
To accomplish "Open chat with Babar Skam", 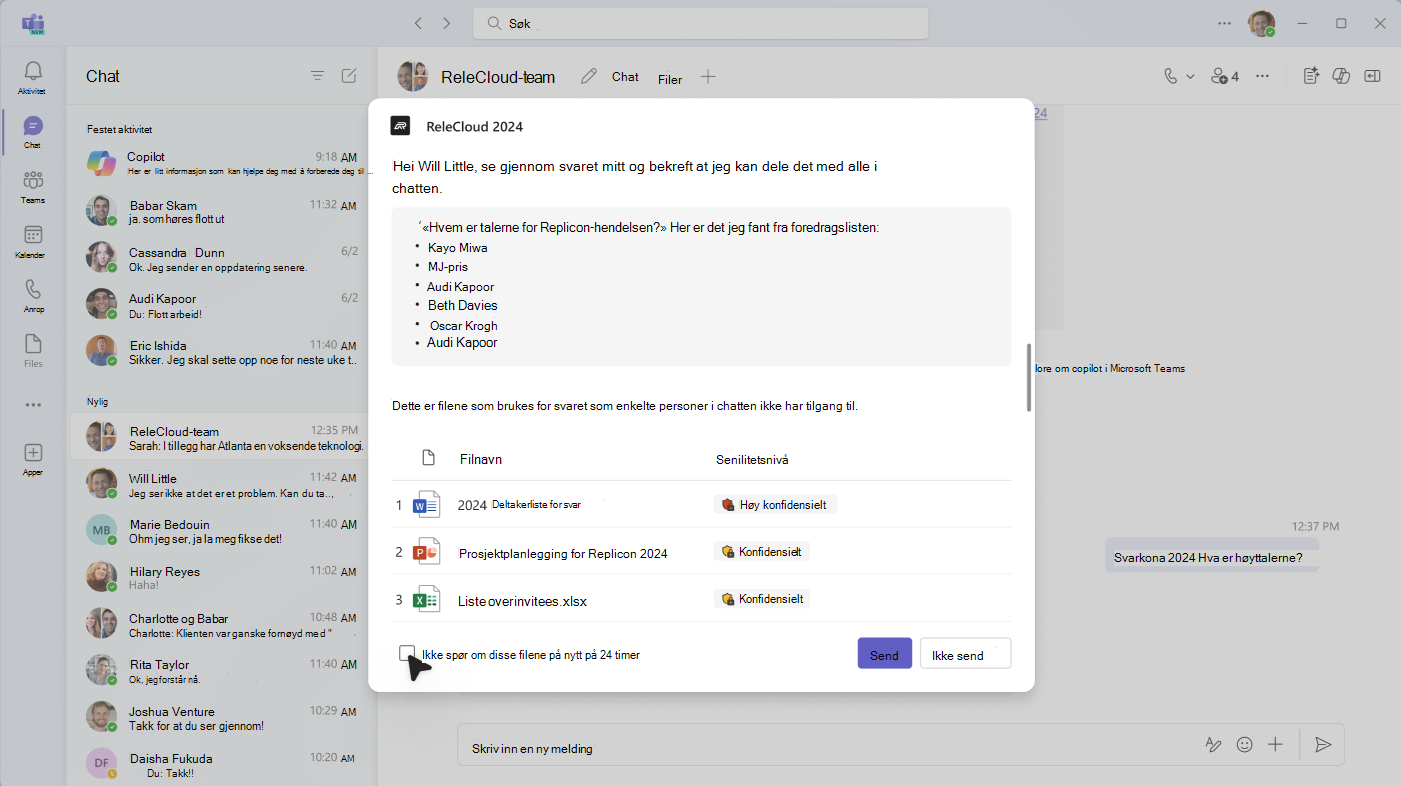I will [223, 211].
